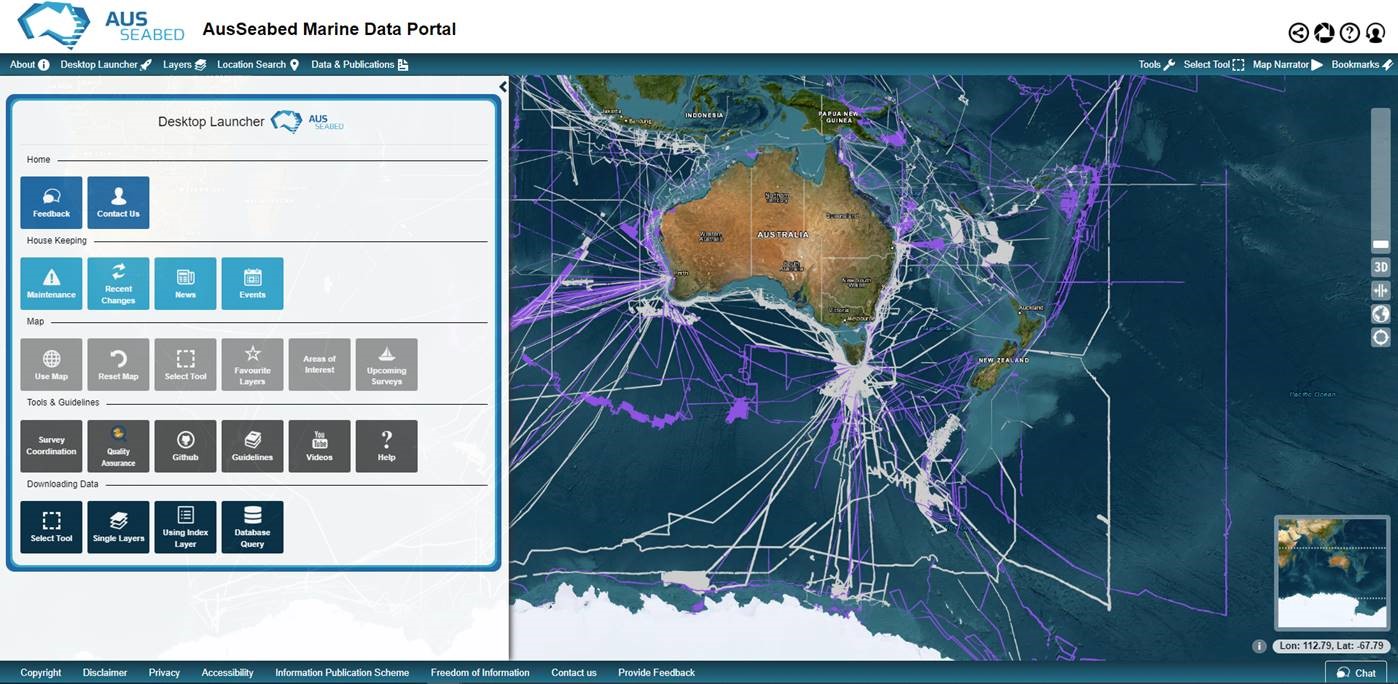Click the share icon in the header

(x=1298, y=33)
